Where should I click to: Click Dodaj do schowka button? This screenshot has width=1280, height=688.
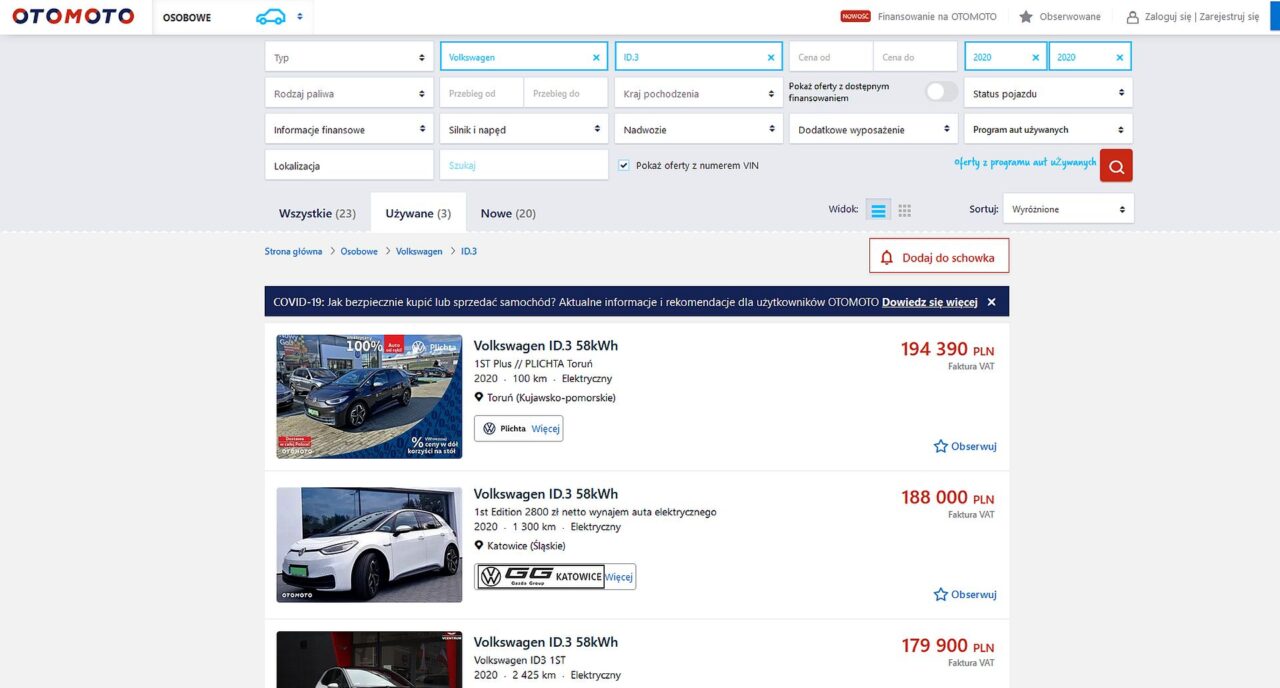[939, 257]
